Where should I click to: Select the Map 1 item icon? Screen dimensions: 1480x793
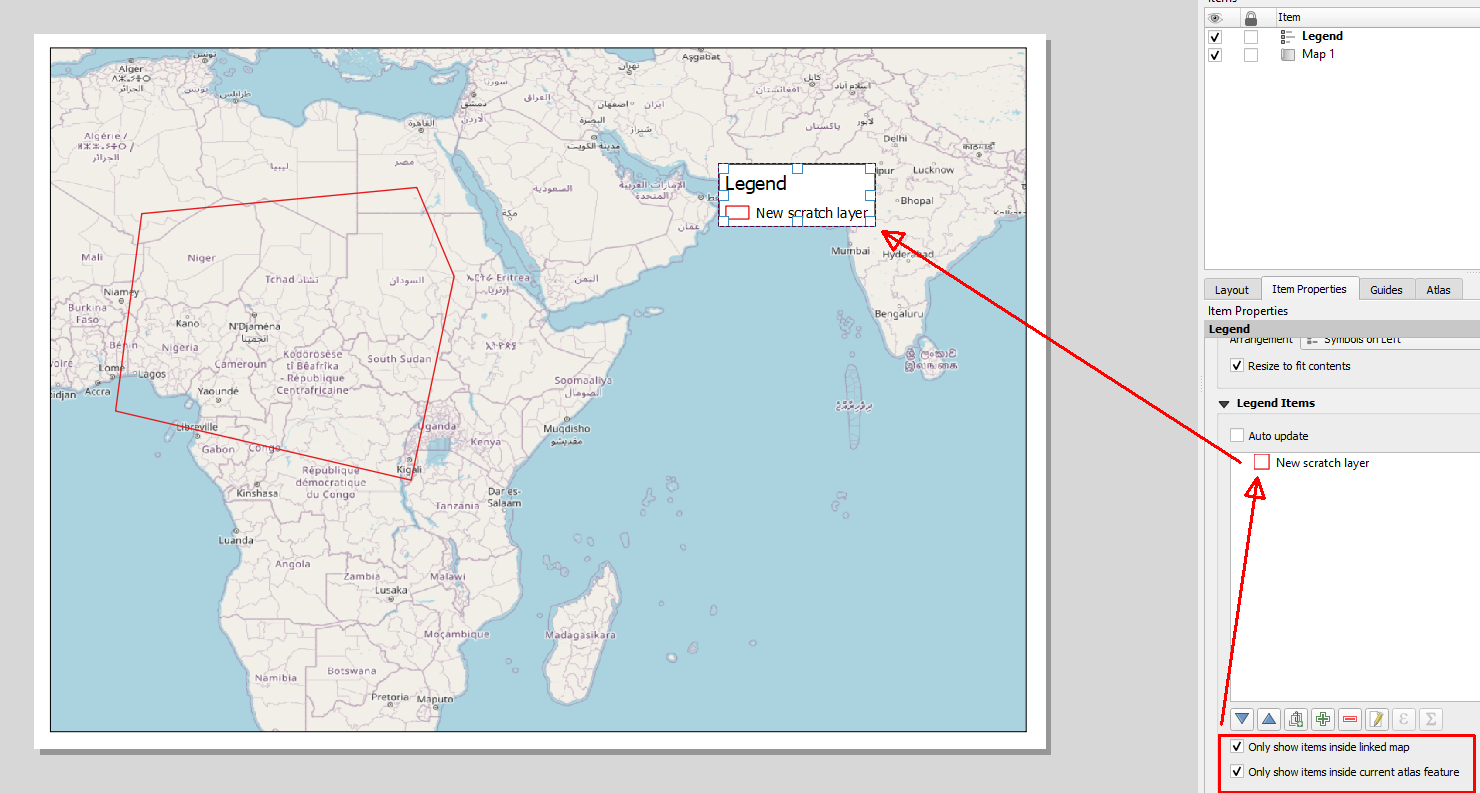point(1287,54)
